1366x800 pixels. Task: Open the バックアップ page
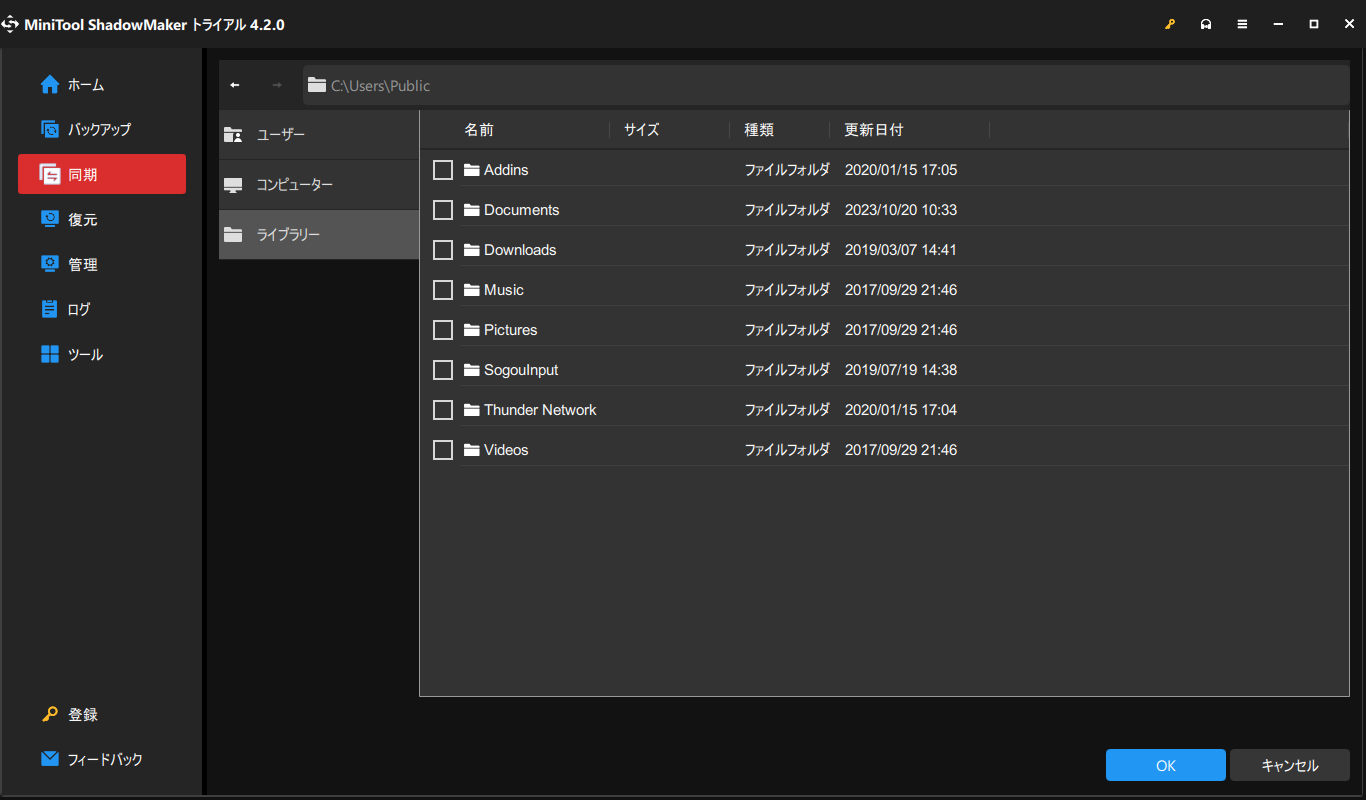coord(102,129)
